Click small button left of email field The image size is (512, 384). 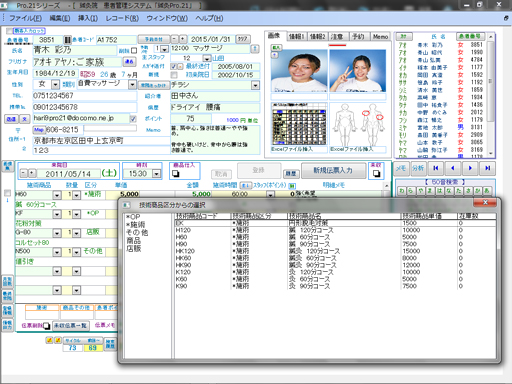(11, 119)
